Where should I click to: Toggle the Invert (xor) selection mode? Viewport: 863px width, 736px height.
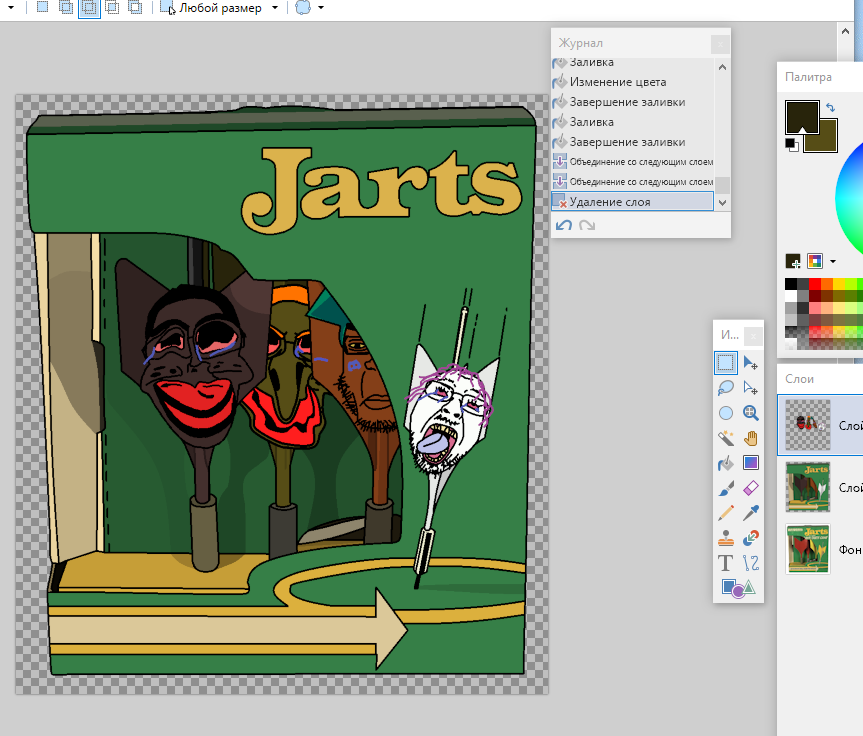(135, 8)
